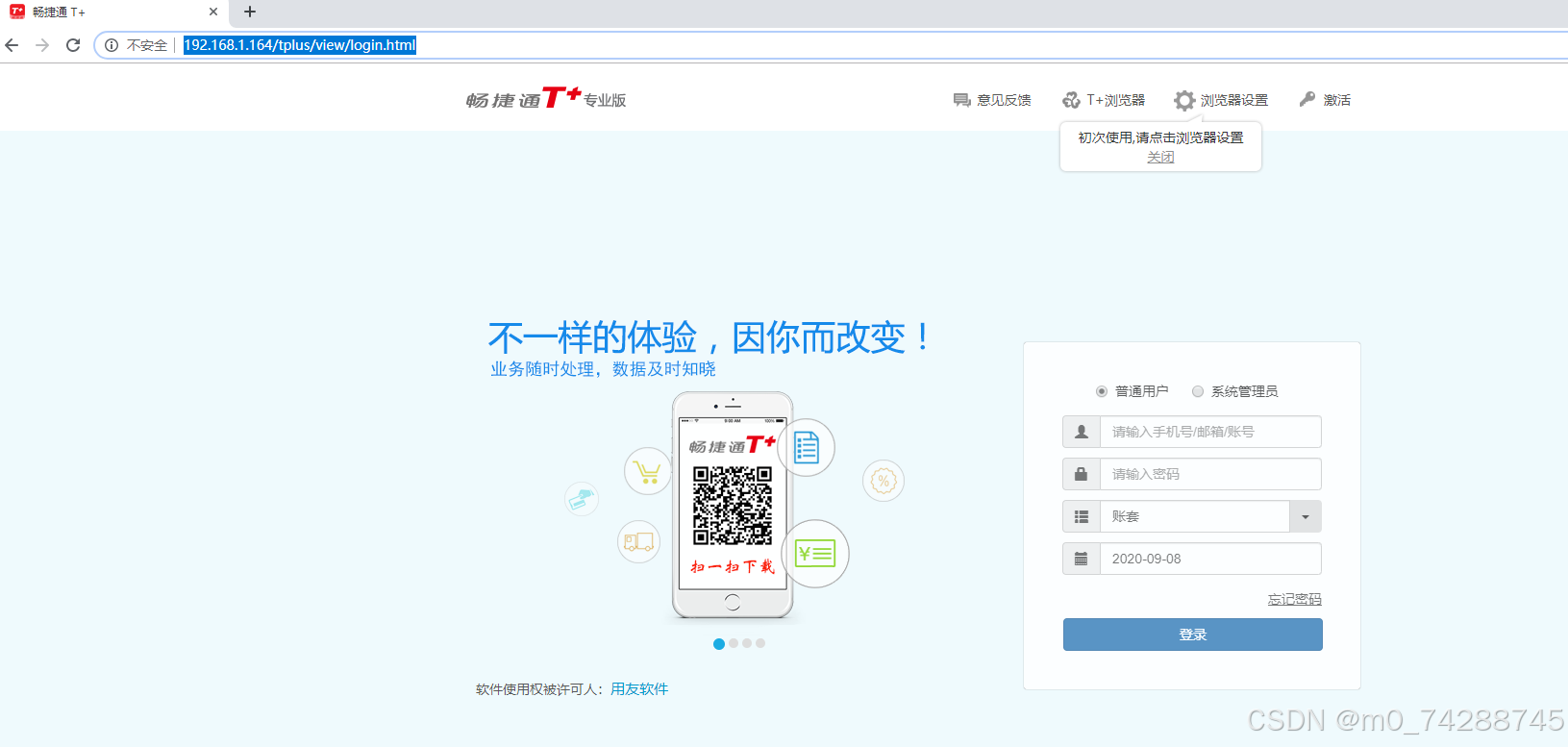Click the 用友软件 link
1568x747 pixels.
pos(639,689)
